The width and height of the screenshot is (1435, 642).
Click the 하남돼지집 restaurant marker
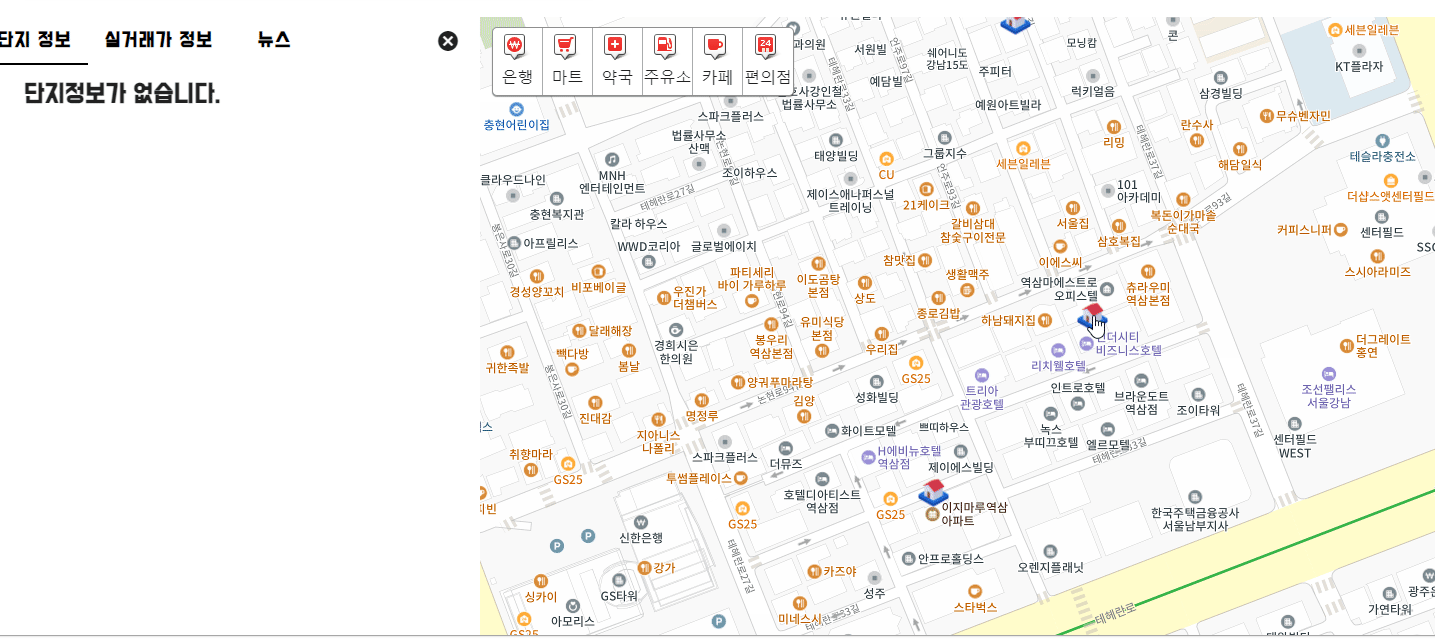pos(1045,320)
